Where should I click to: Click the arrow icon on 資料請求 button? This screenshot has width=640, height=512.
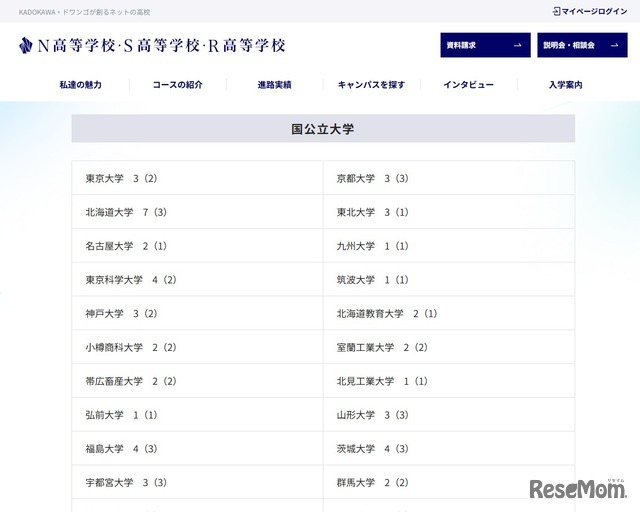point(518,45)
